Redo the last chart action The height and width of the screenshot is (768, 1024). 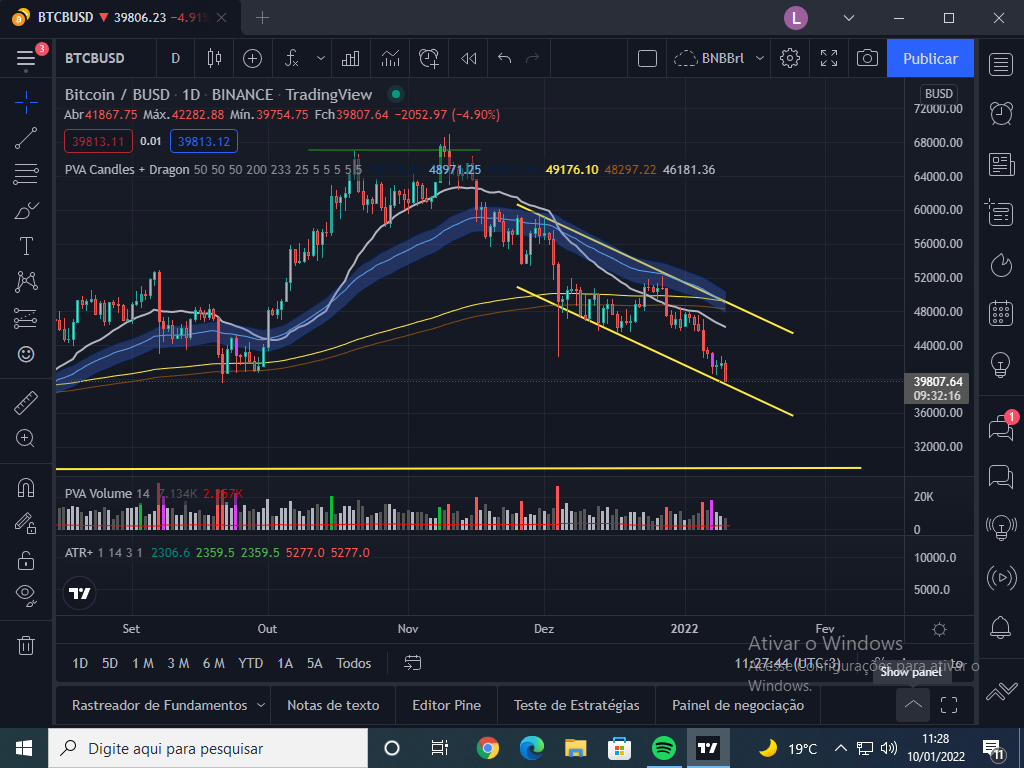tap(533, 58)
